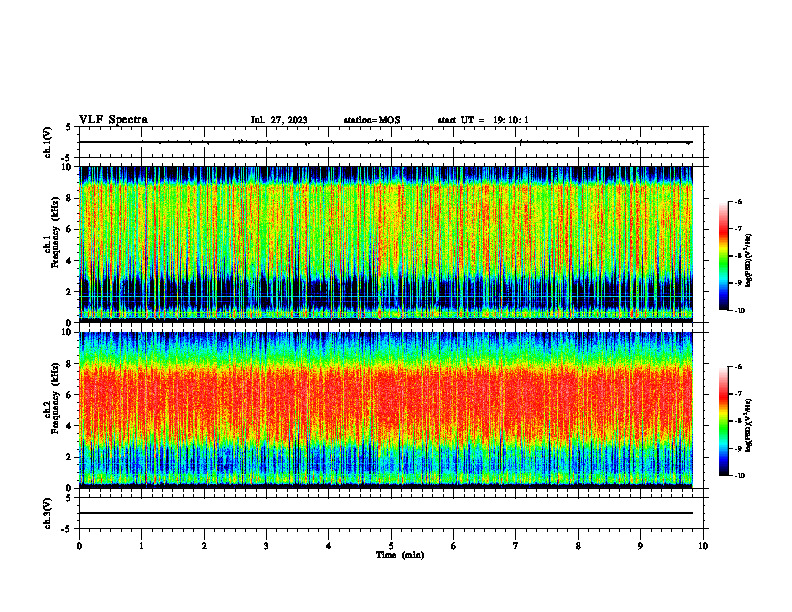Click the ch.2 frequency tick label "2"
Screen dimensions: 792x612
[69, 457]
